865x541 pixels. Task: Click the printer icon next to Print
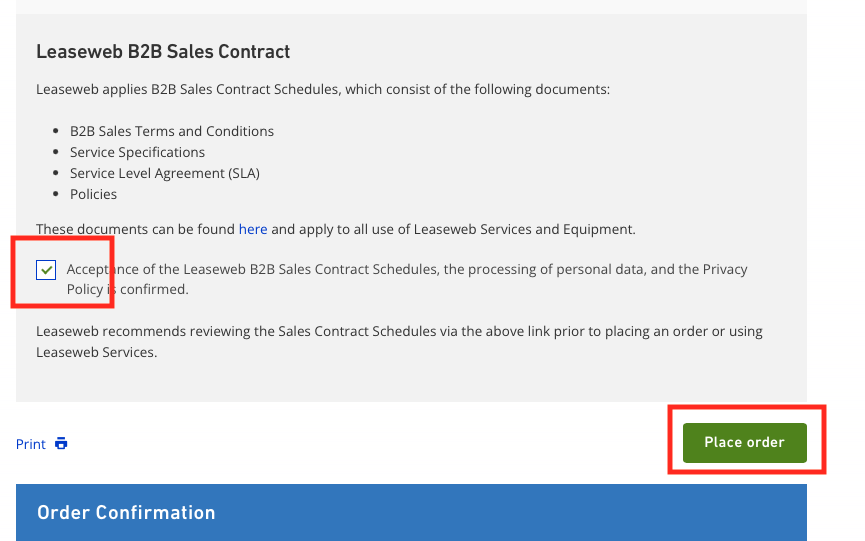click(x=61, y=444)
